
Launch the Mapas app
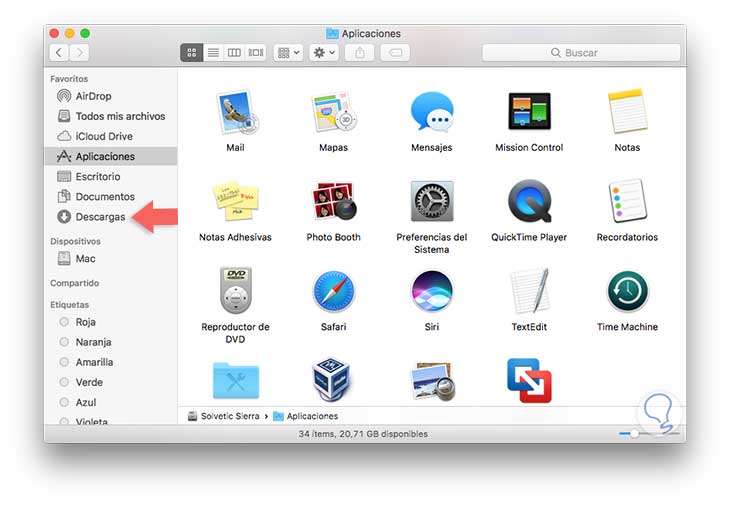point(333,113)
